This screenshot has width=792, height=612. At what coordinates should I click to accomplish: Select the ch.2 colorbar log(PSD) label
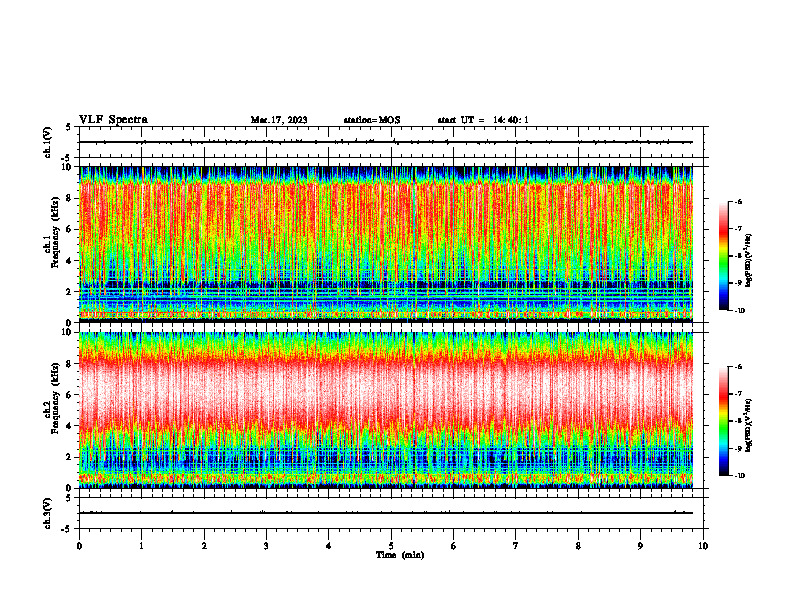click(748, 426)
